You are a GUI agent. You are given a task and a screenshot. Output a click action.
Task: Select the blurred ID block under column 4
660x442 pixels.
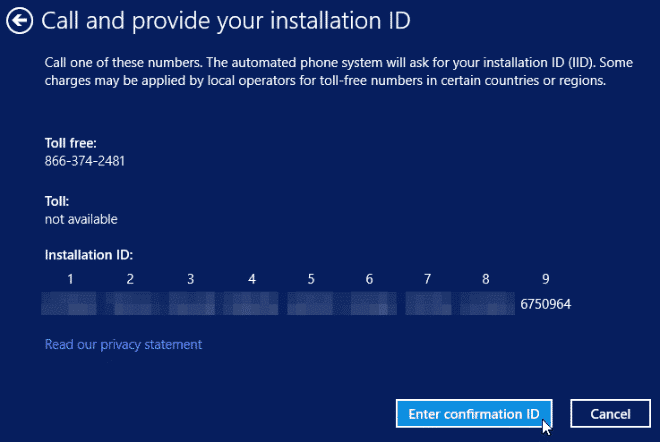click(251, 303)
